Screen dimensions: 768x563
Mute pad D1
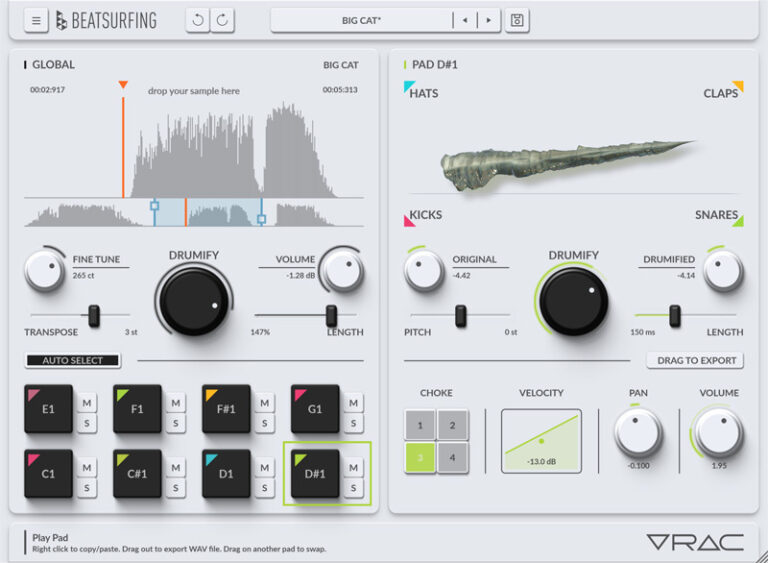point(264,468)
